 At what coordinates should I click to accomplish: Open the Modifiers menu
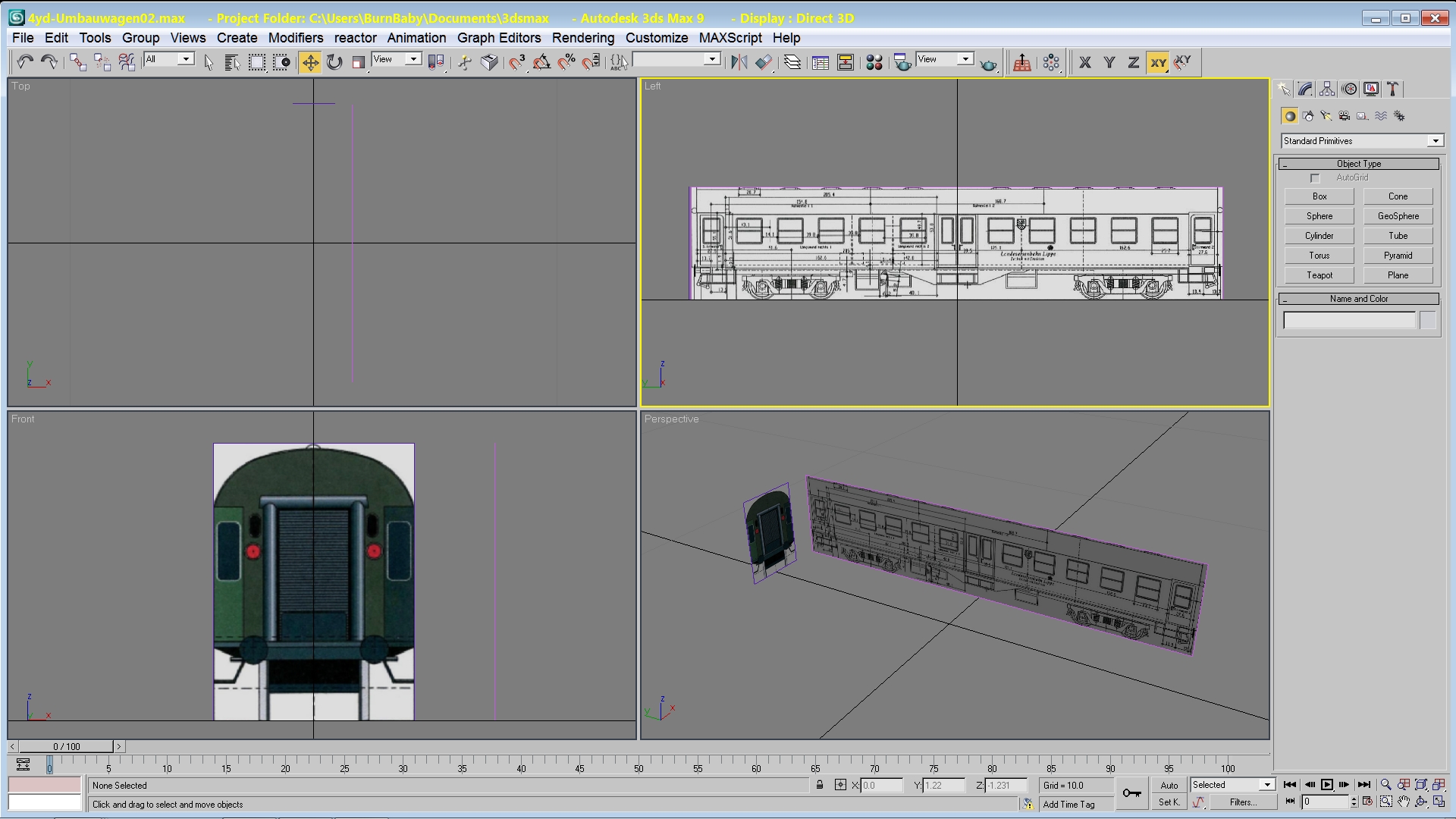pos(295,38)
